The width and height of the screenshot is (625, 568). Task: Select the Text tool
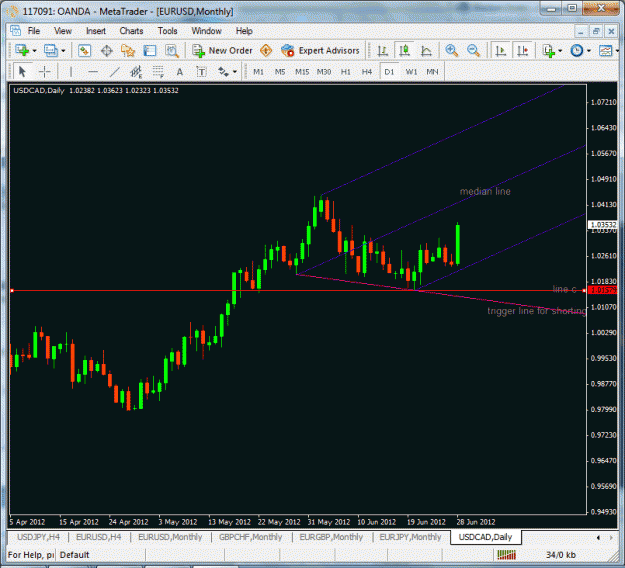click(x=180, y=72)
